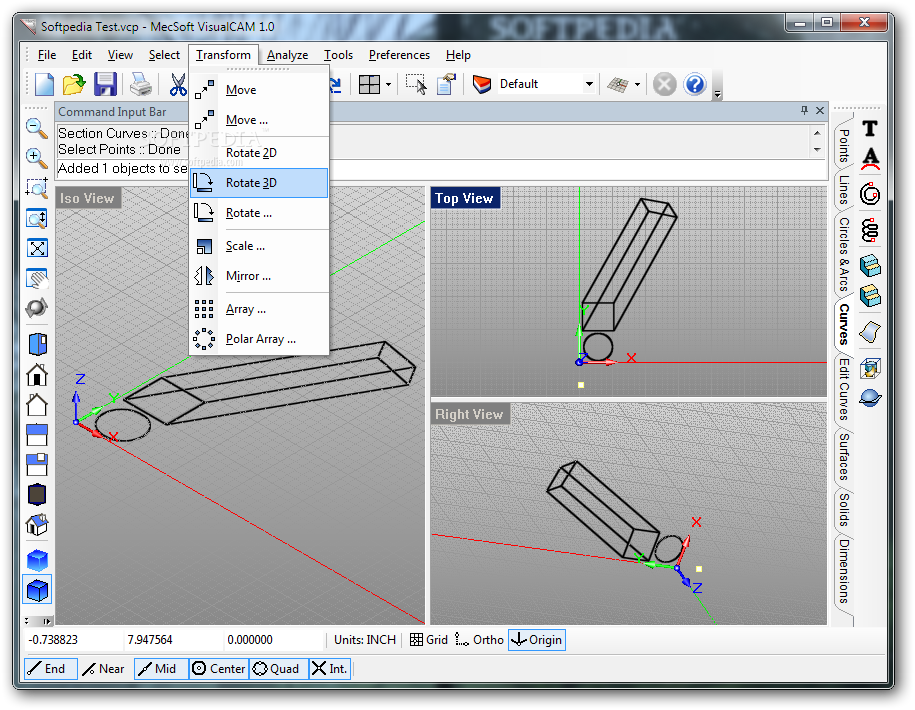Switch to the Circles & Arcs tab
This screenshot has height=710, width=915.
click(x=844, y=254)
